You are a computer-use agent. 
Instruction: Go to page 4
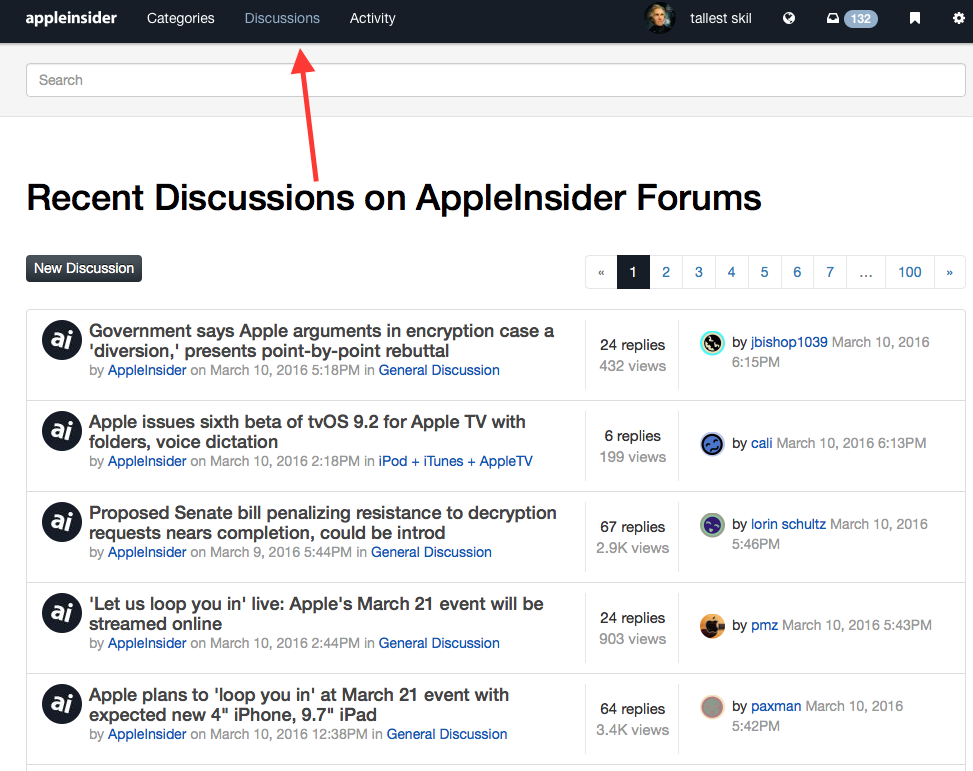pyautogui.click(x=732, y=272)
